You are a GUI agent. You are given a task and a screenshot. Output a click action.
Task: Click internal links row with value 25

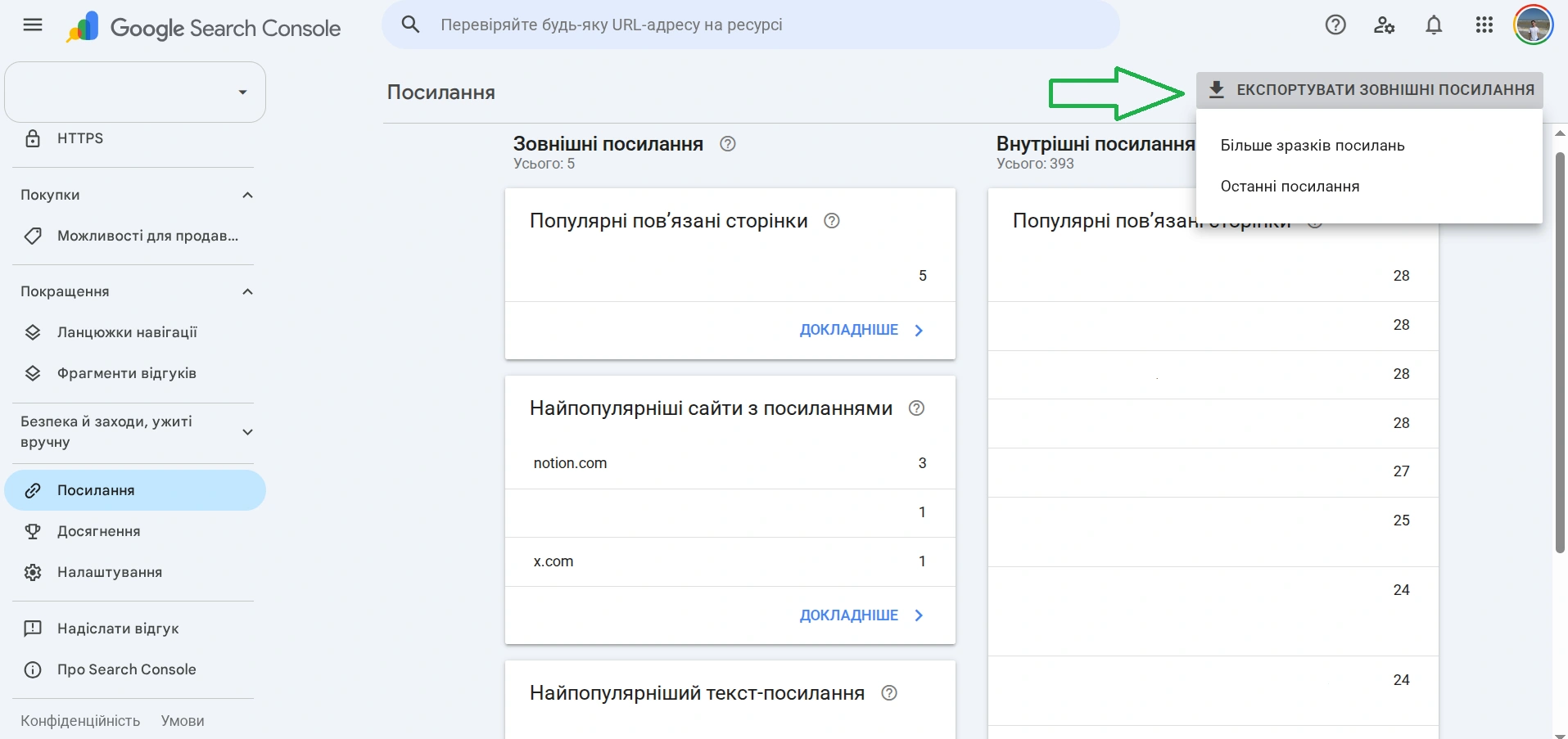click(1213, 532)
